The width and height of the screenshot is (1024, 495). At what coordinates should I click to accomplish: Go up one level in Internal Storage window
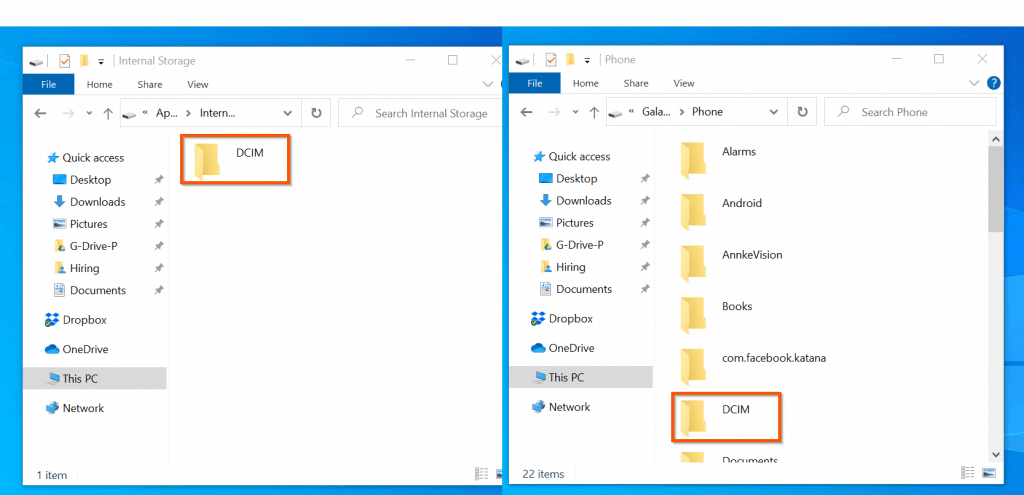coord(108,113)
